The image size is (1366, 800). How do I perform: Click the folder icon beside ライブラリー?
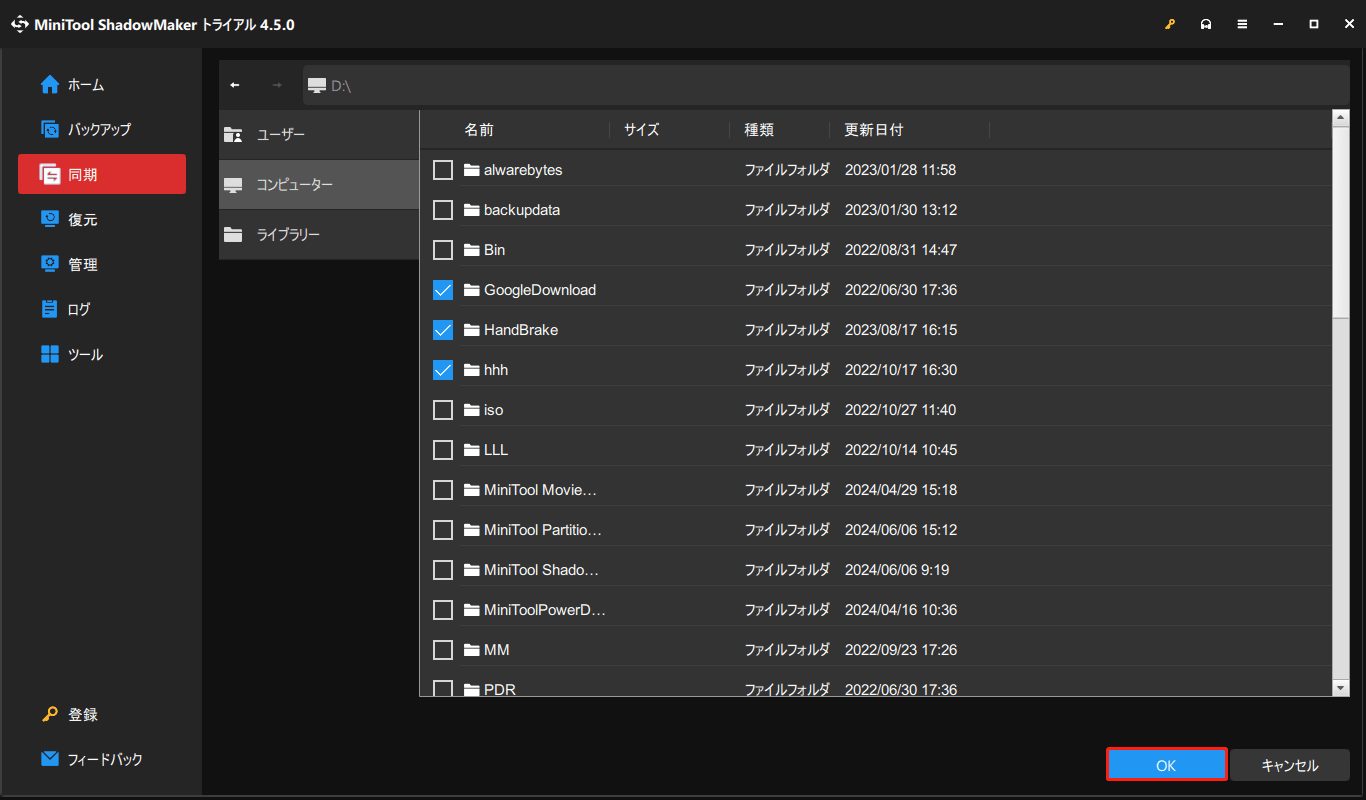tap(233, 235)
